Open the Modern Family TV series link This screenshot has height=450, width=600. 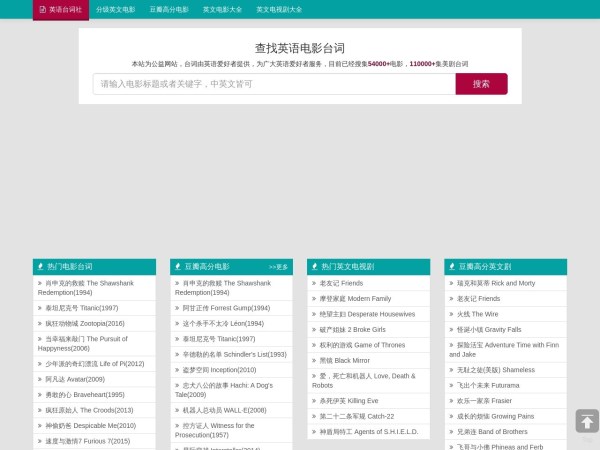click(x=355, y=298)
